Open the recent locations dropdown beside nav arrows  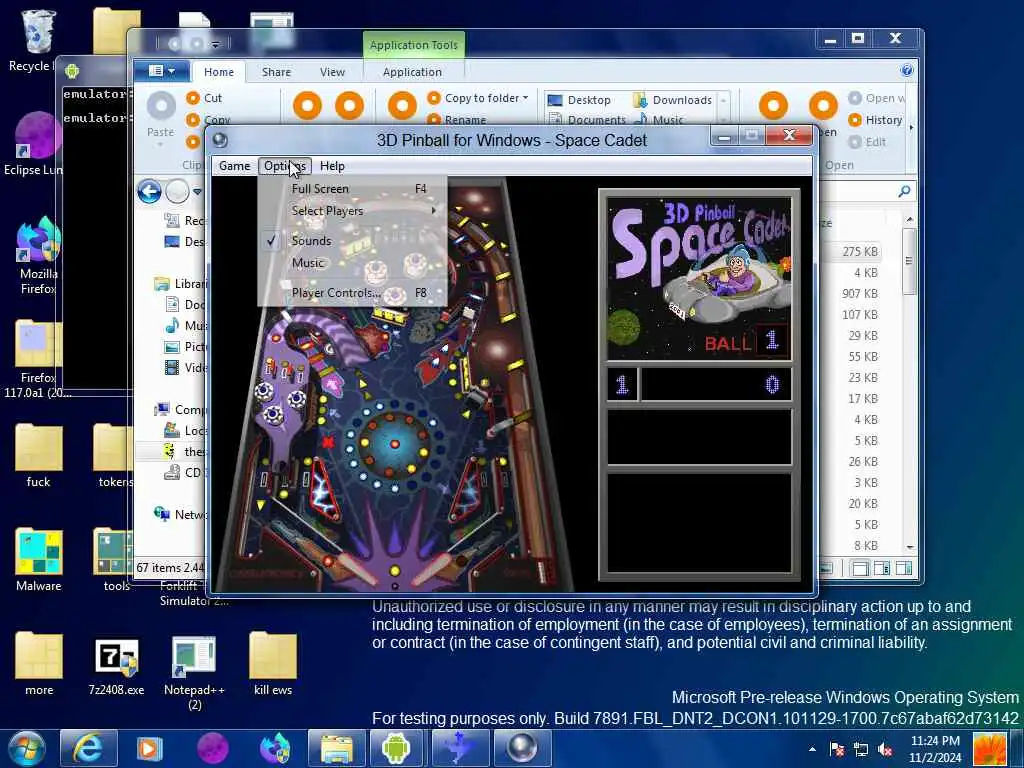pos(197,192)
